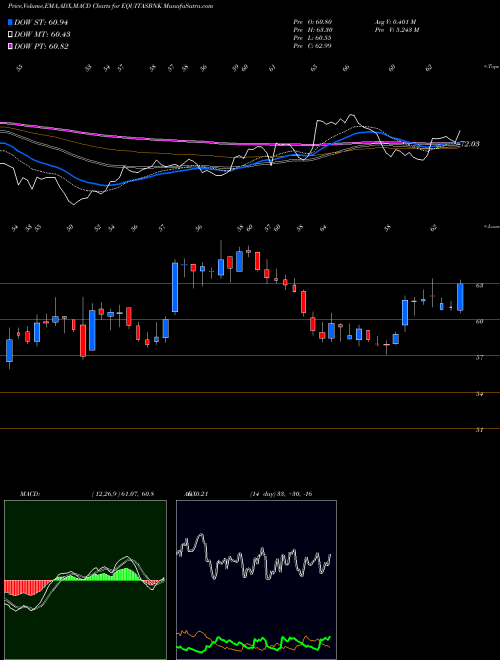Screen dimensions: 500x660
Task: Select the 'DOW PT: 60.82' legend label
Action: 41,46
